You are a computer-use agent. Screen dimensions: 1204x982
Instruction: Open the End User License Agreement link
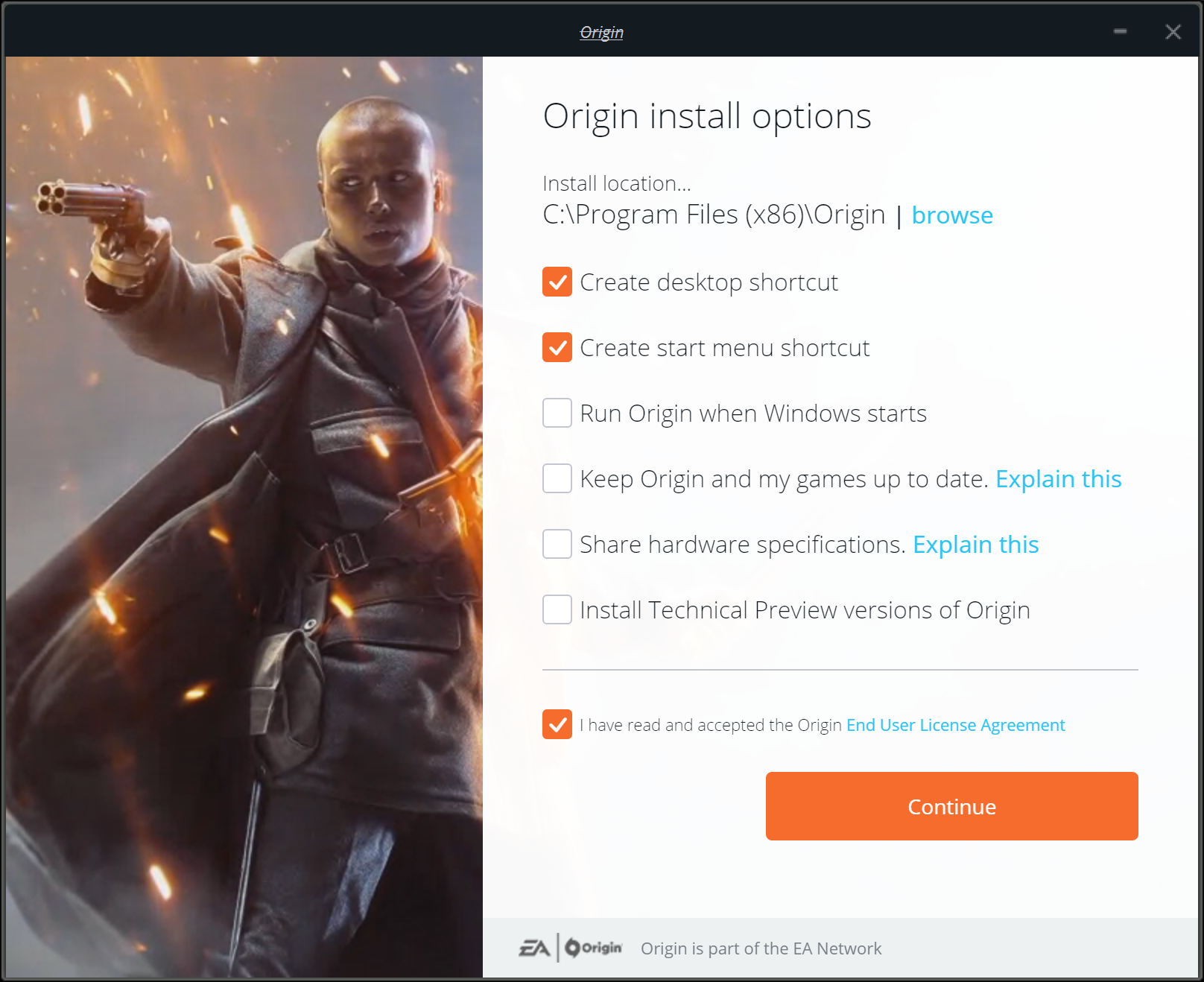point(955,725)
